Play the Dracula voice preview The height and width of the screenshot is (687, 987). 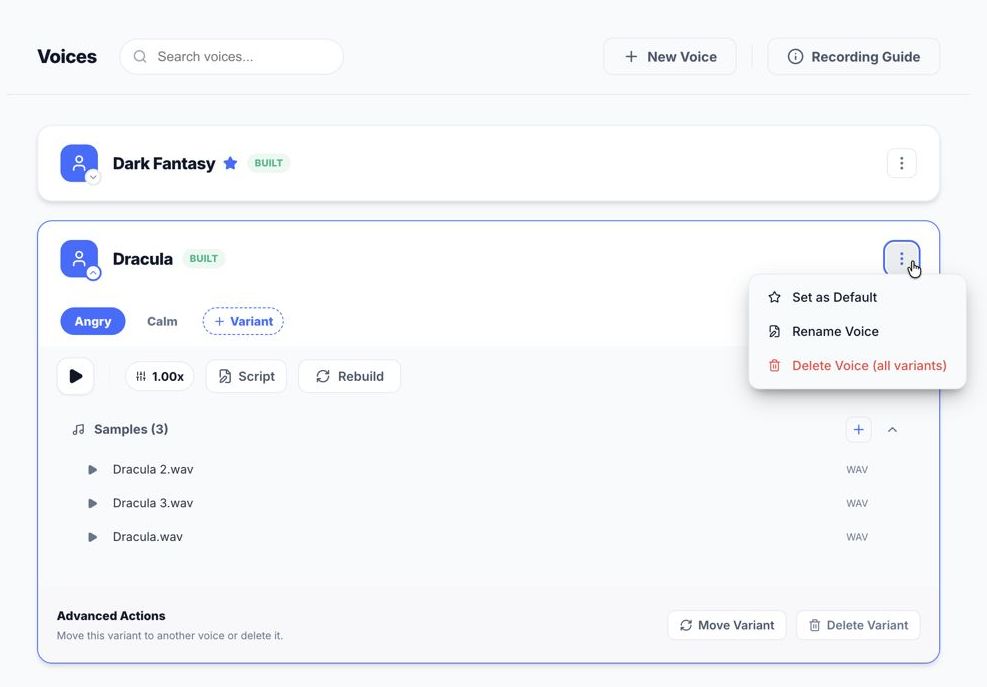(x=75, y=376)
